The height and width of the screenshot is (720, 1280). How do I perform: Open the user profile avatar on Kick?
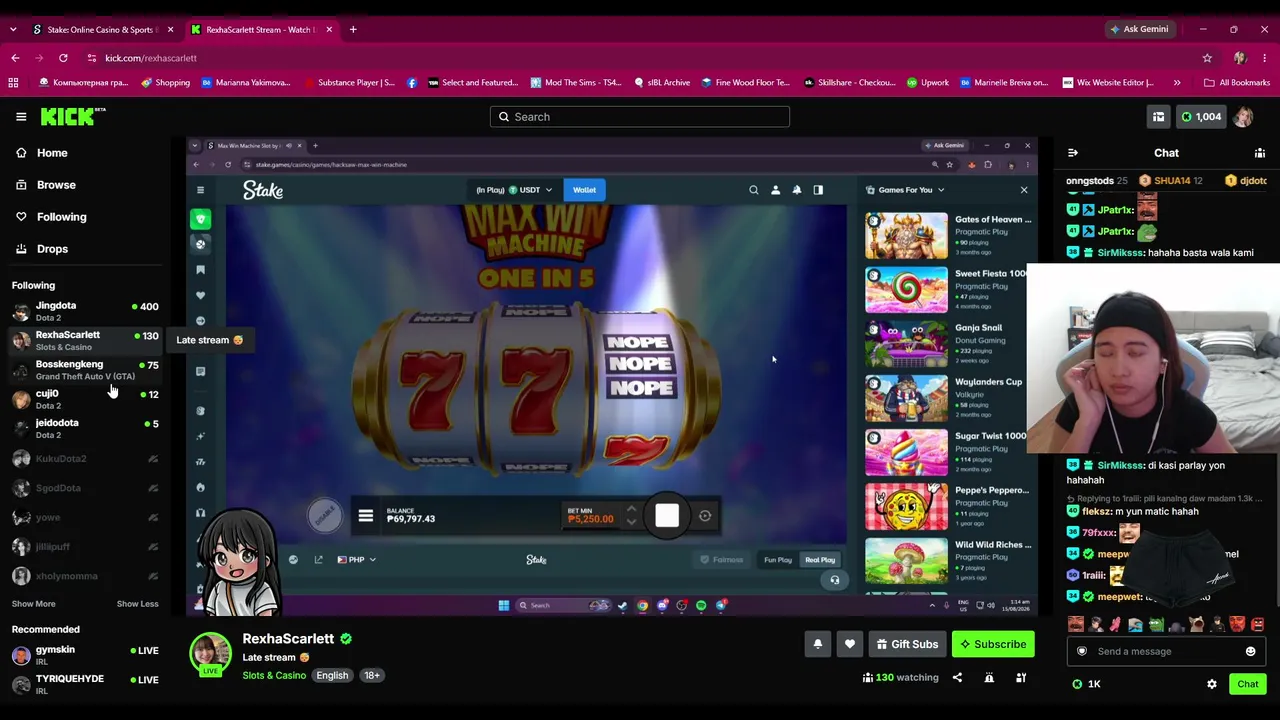tap(1243, 117)
